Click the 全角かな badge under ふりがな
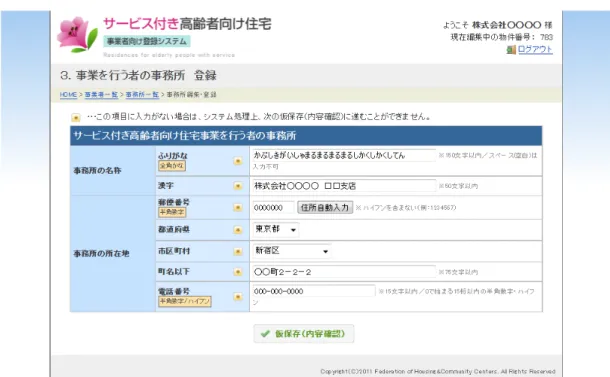The width and height of the screenshot is (610, 377). pos(172,166)
